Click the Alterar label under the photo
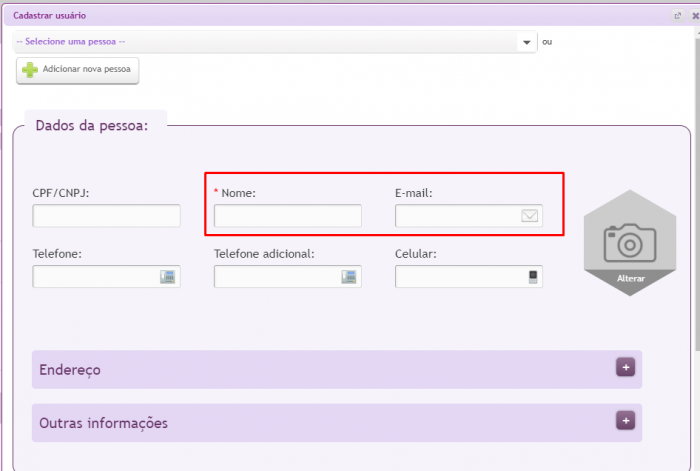The width and height of the screenshot is (700, 471). [x=630, y=278]
